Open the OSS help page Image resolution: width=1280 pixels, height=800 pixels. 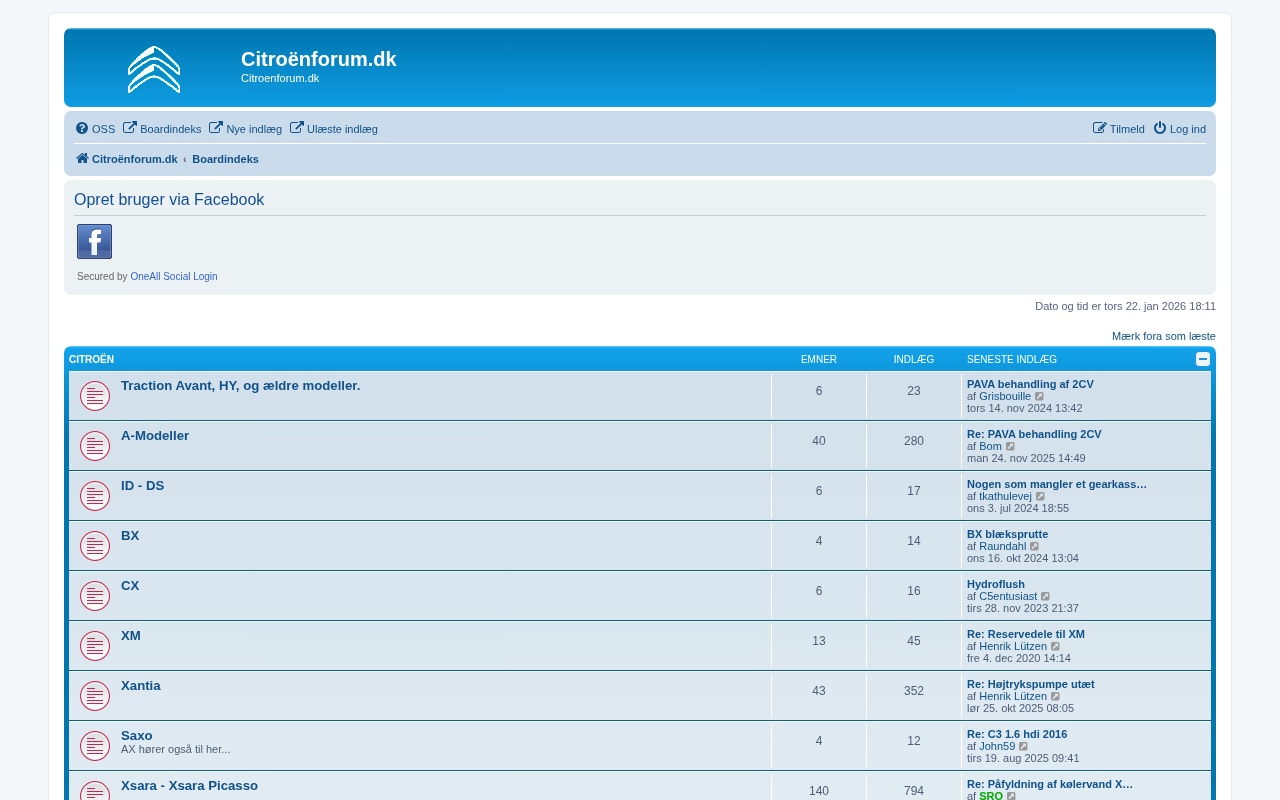(x=95, y=129)
